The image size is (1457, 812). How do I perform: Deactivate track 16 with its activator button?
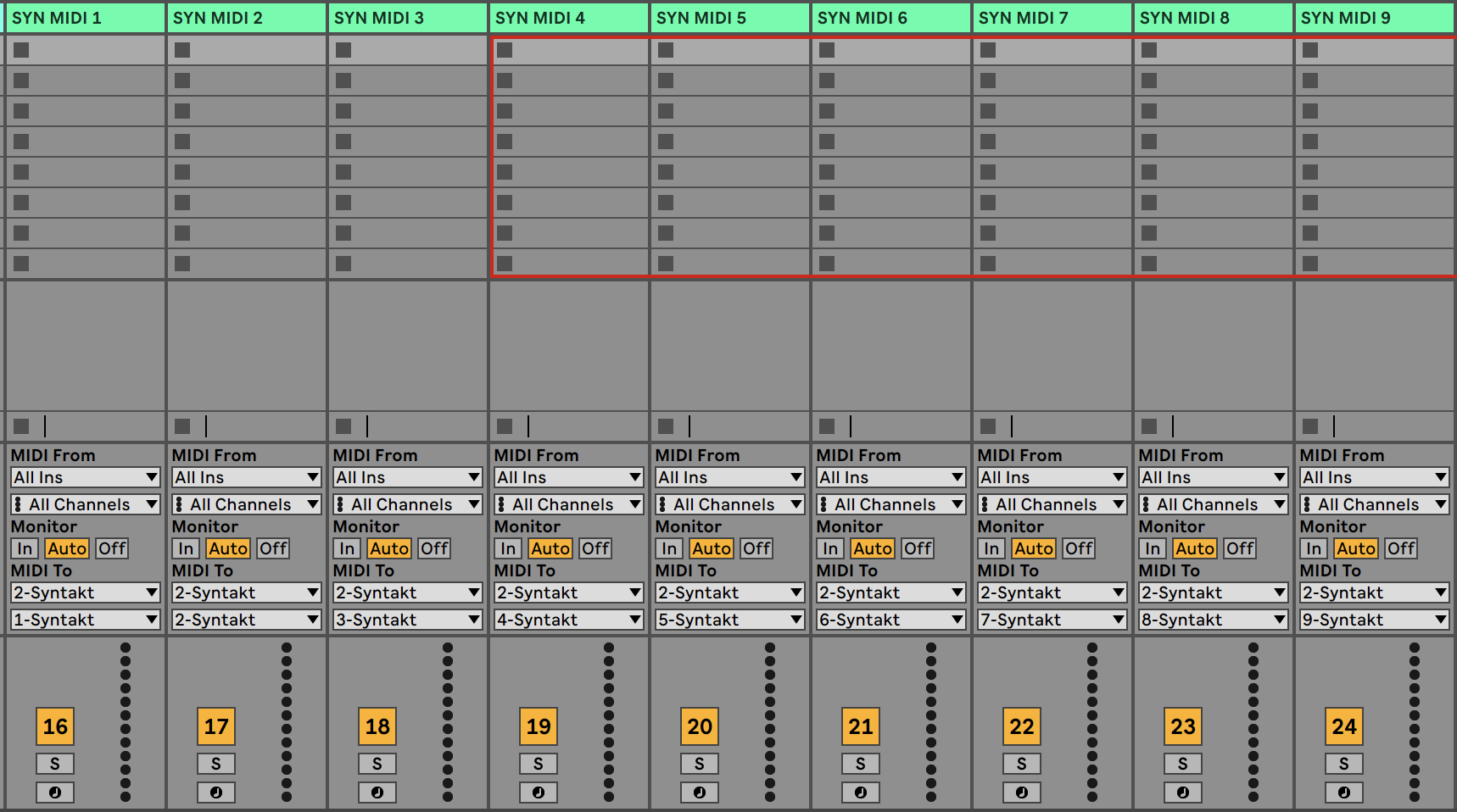click(x=55, y=726)
